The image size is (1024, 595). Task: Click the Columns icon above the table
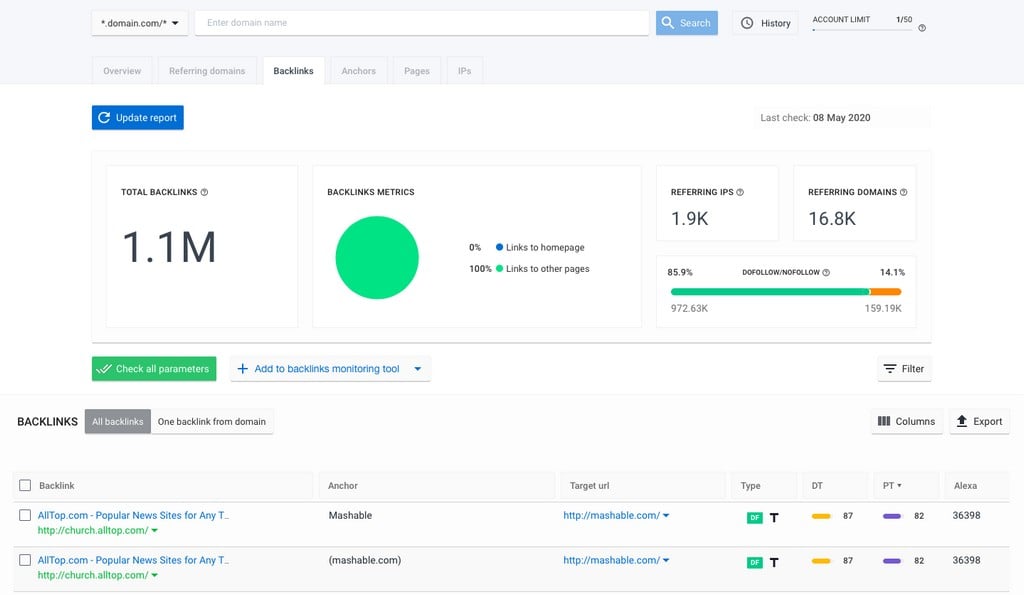[884, 421]
